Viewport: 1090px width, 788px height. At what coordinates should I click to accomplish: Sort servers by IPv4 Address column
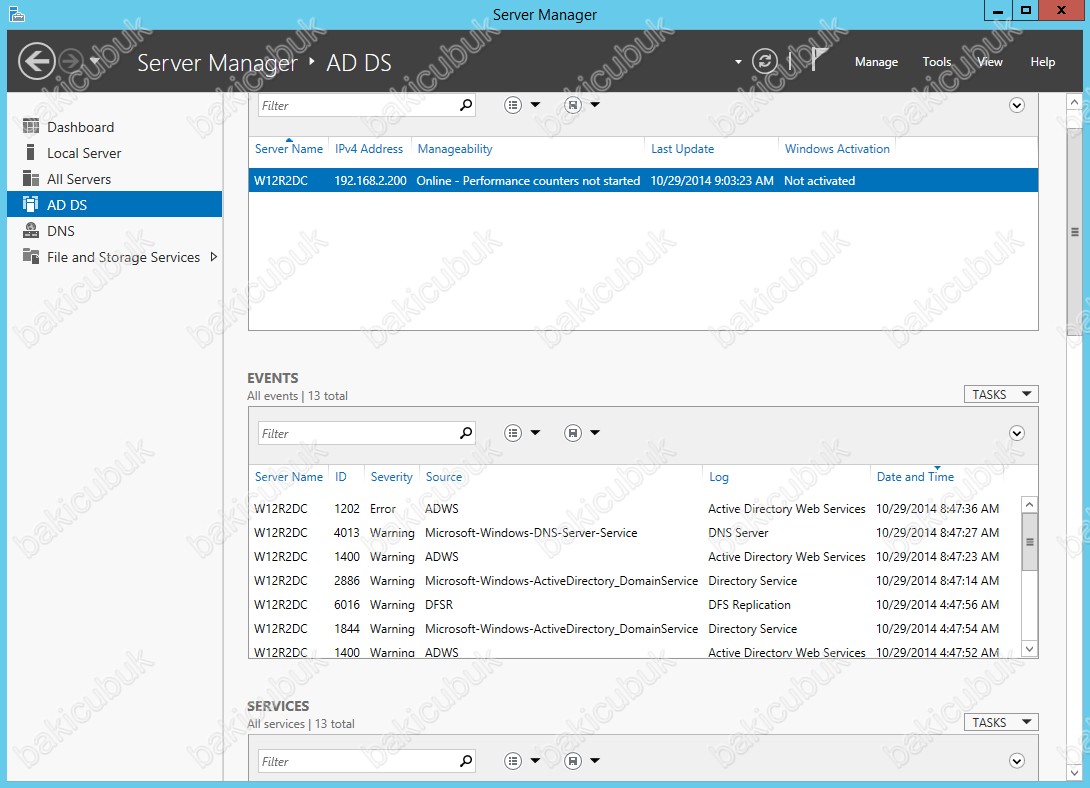(368, 149)
